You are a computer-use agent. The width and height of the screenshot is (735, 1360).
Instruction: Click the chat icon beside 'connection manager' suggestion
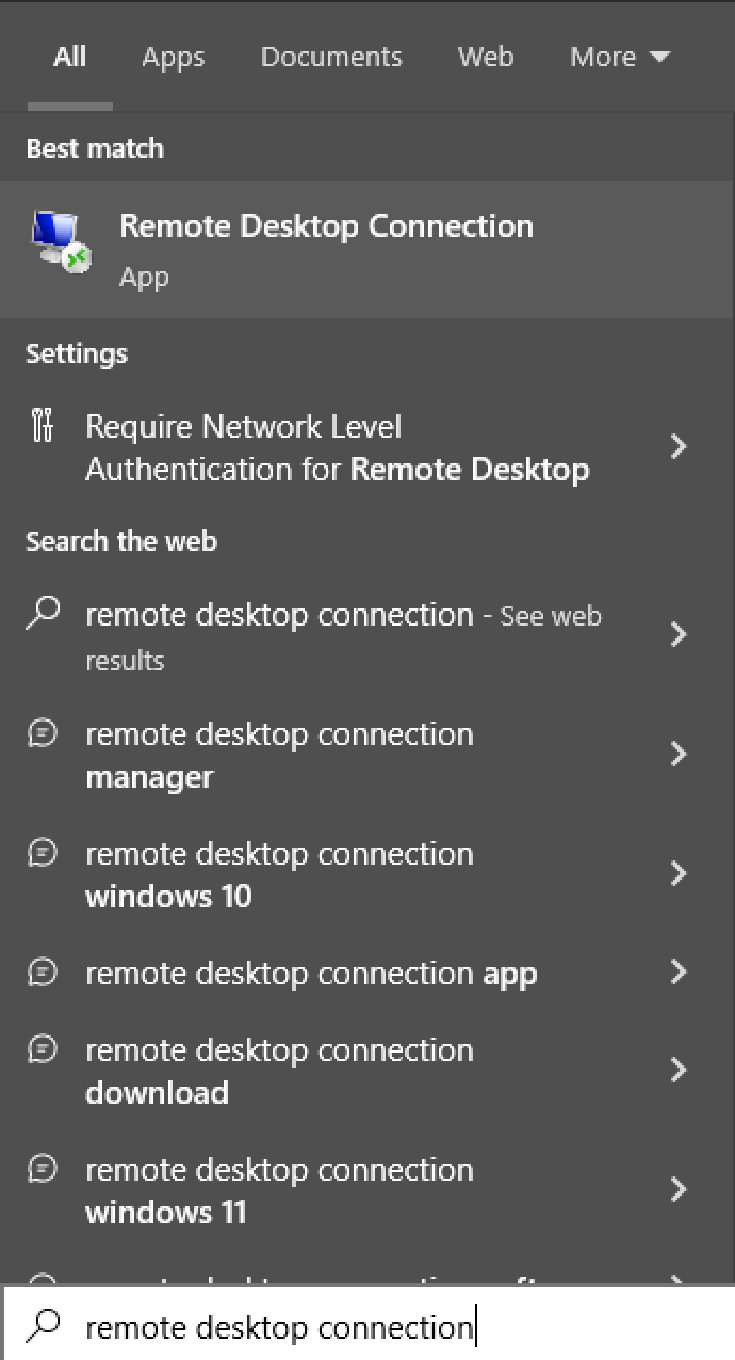coord(42,734)
